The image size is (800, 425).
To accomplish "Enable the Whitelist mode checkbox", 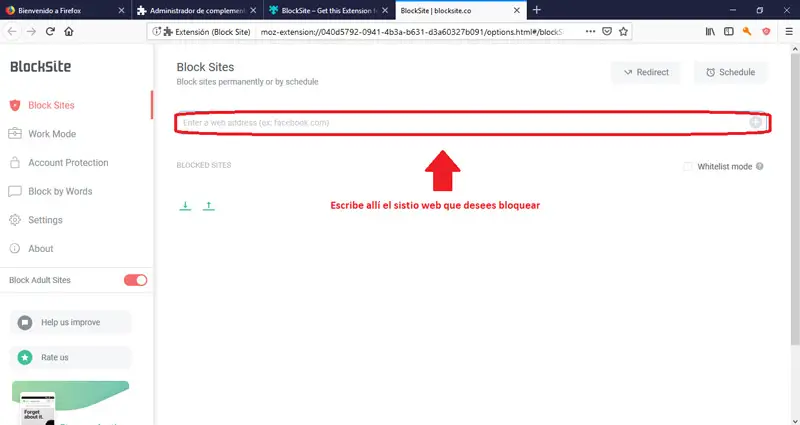I will pos(688,166).
